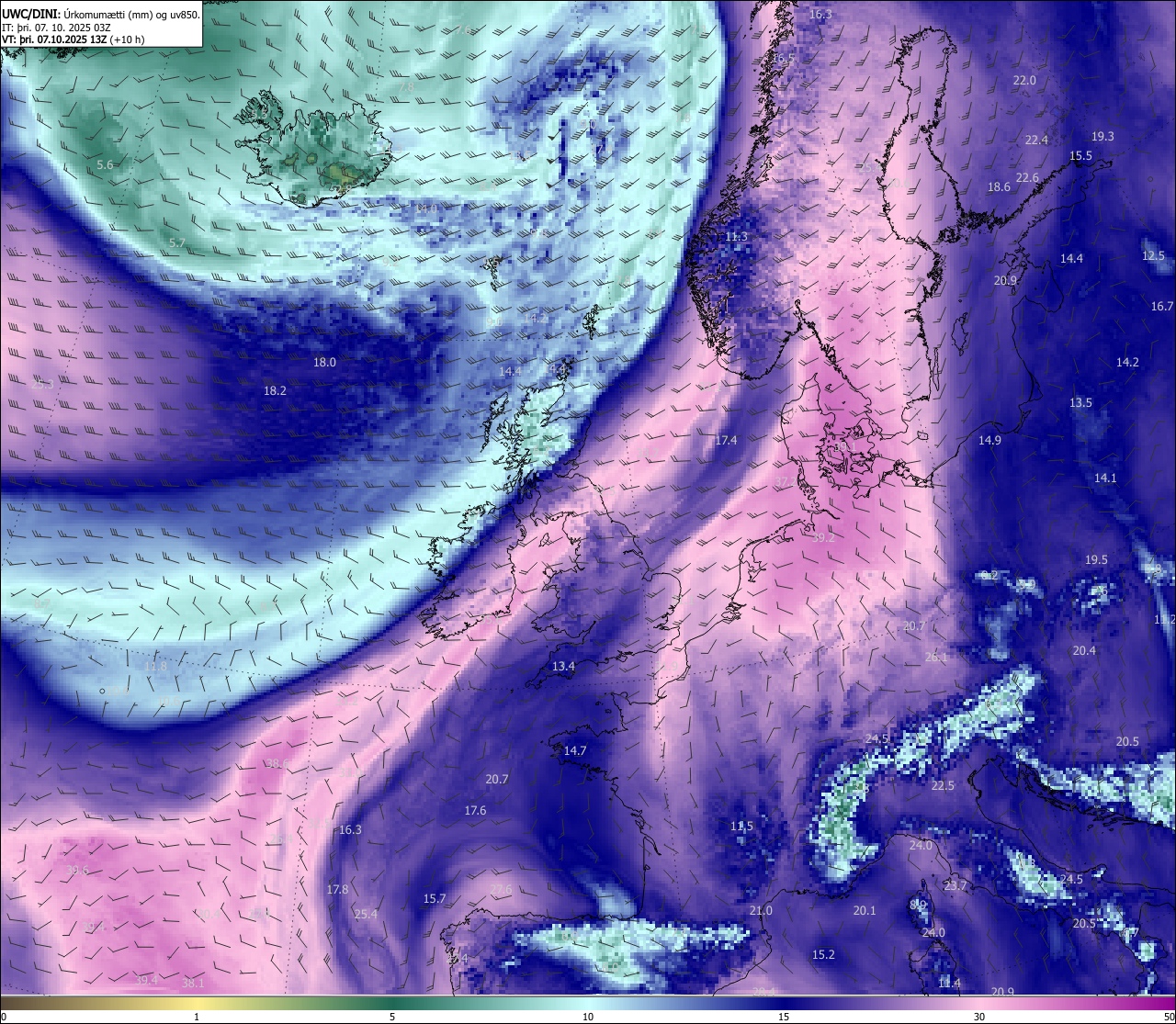Click the colorbar tick label 30

click(x=979, y=1017)
